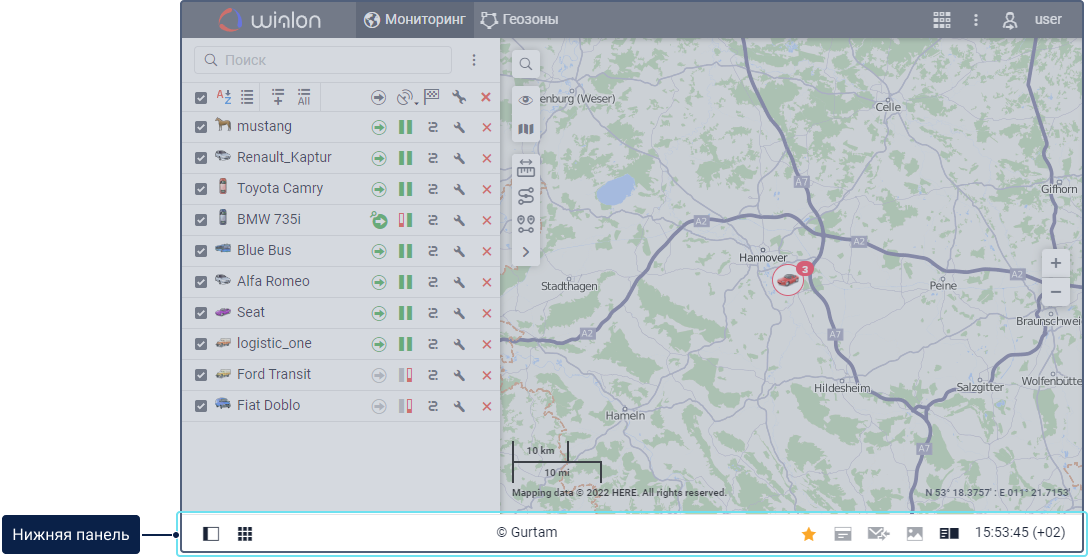Select the Blue Bus unit name
The height and width of the screenshot is (557, 1088).
[264, 250]
